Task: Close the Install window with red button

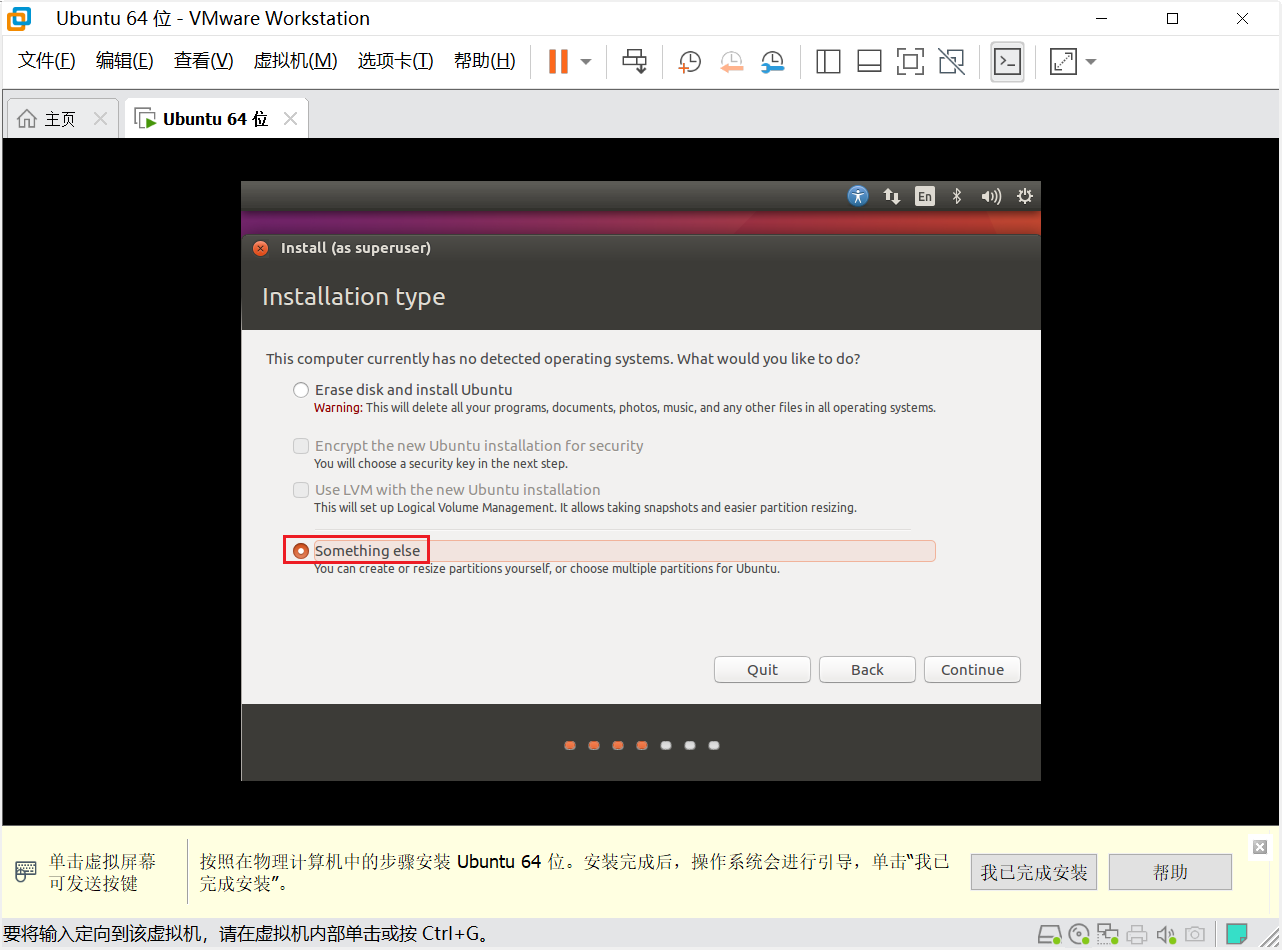Action: pyautogui.click(x=261, y=248)
